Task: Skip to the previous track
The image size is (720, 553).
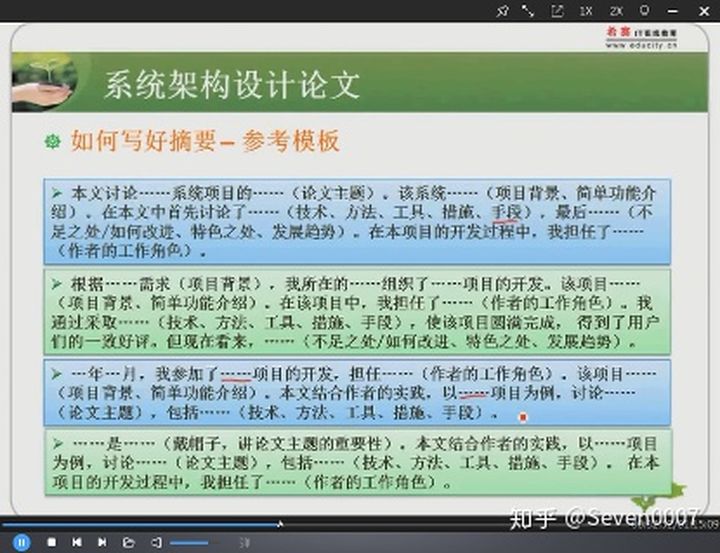Action: click(77, 542)
